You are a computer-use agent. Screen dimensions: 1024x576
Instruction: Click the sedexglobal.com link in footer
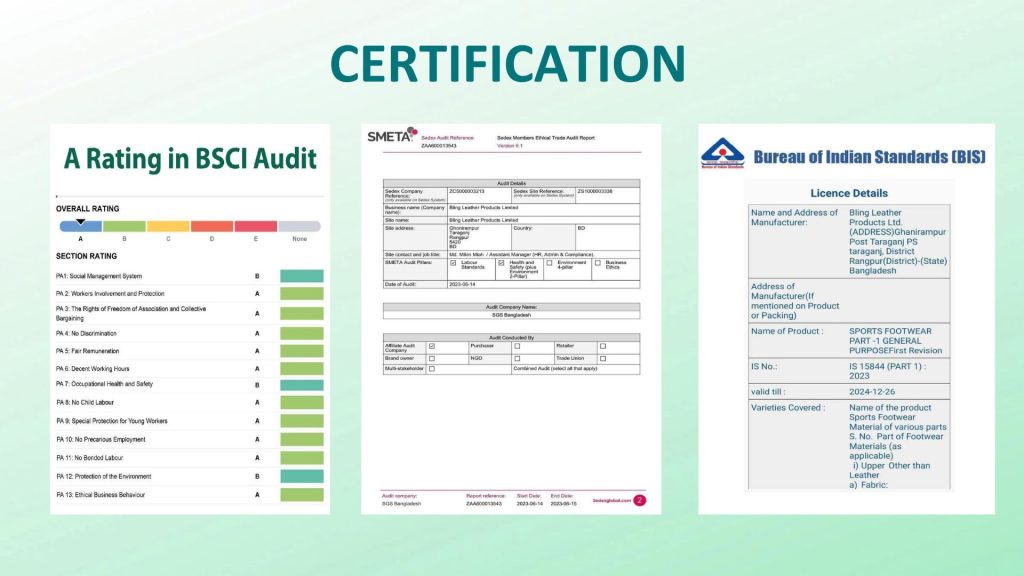point(612,501)
